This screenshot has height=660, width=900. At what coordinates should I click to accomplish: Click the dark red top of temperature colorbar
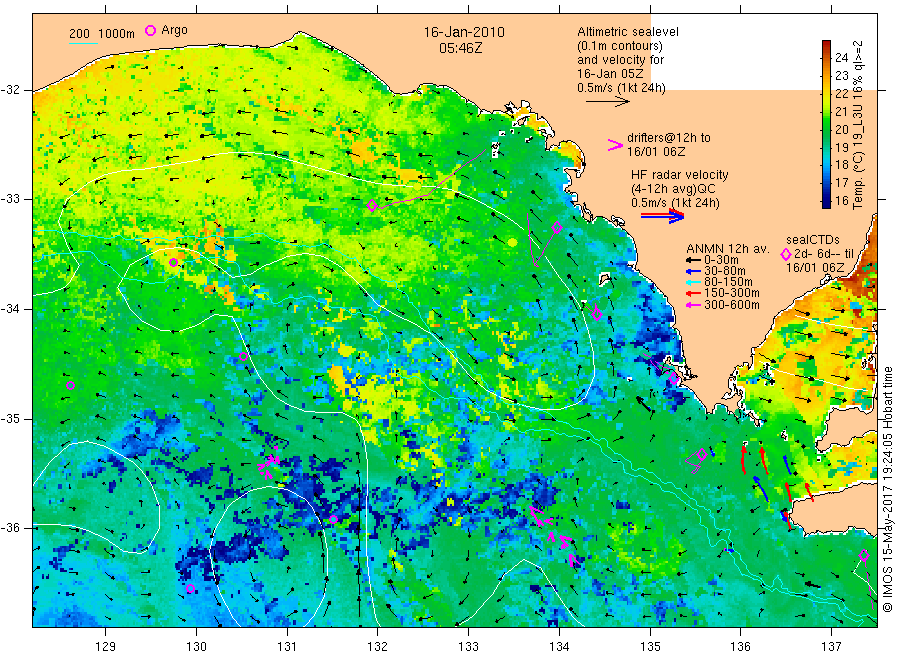(x=826, y=45)
